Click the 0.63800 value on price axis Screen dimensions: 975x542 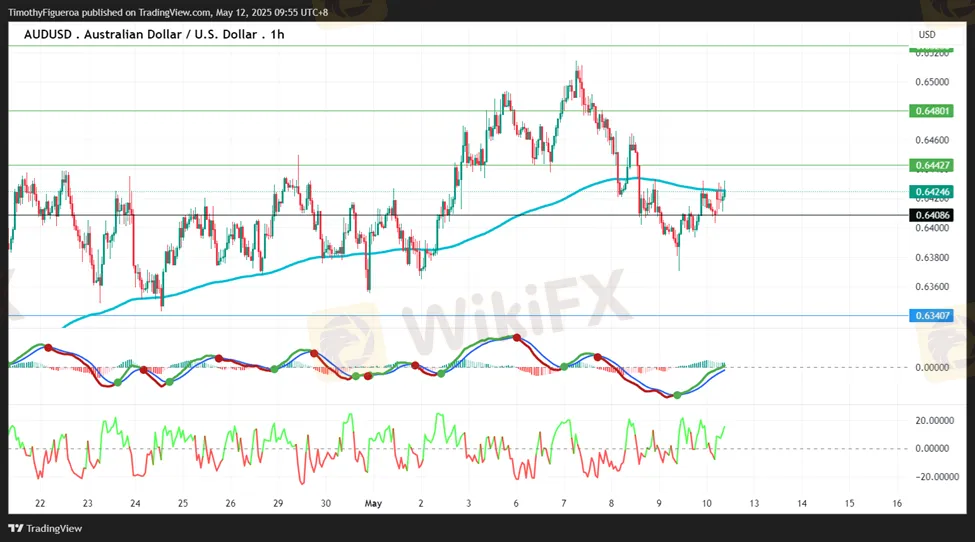934,257
